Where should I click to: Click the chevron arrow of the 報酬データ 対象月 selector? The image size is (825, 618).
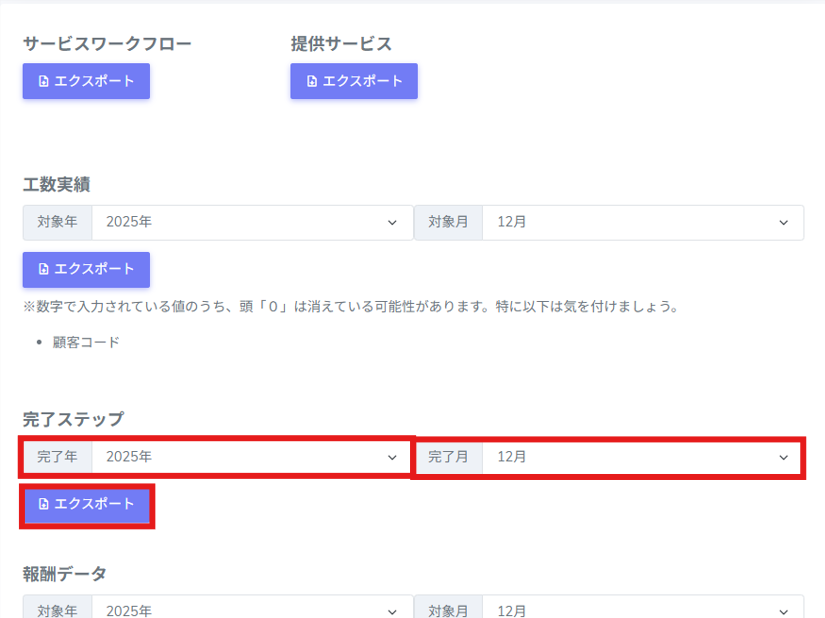[783, 610]
